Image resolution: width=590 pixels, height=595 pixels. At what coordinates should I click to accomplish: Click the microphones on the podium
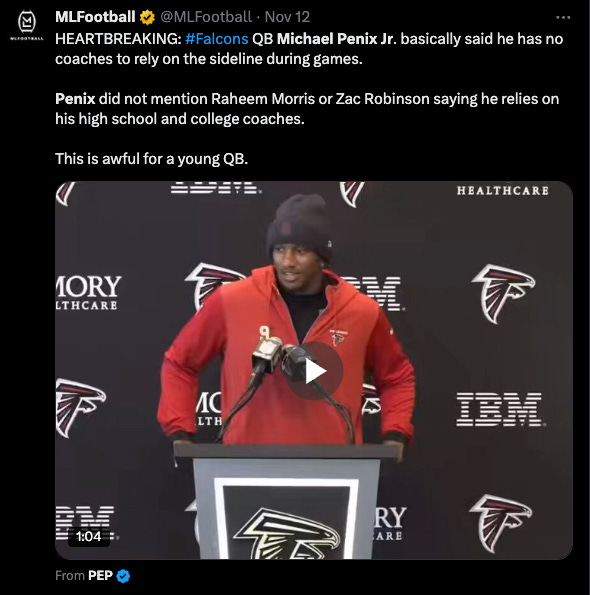[283, 357]
